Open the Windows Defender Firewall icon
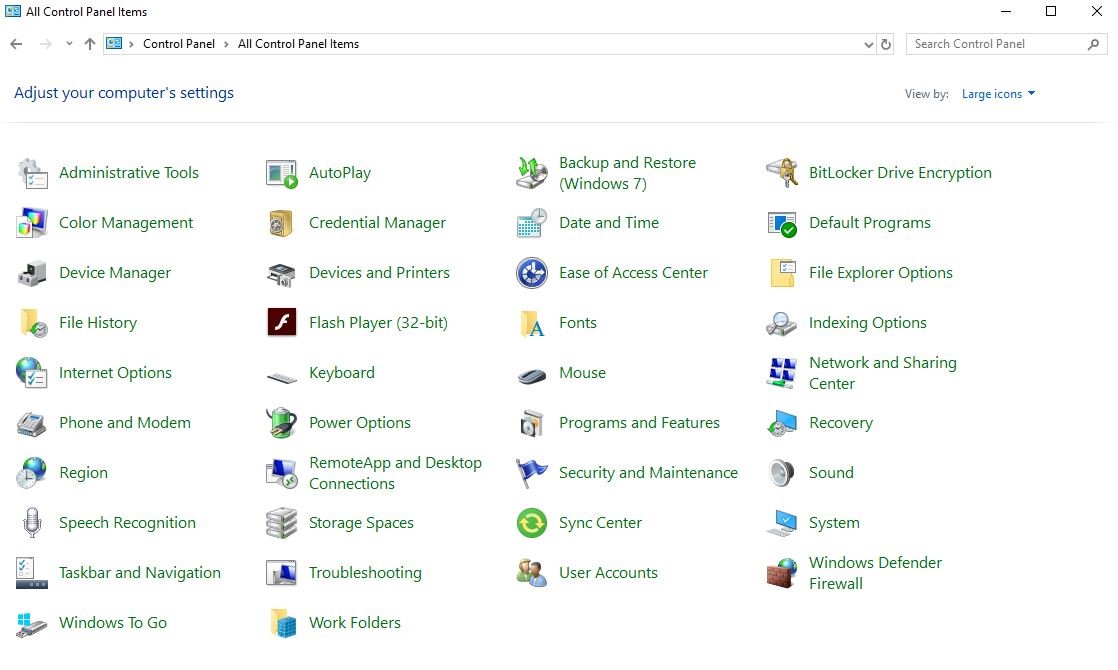This screenshot has height=670, width=1118. click(x=782, y=573)
